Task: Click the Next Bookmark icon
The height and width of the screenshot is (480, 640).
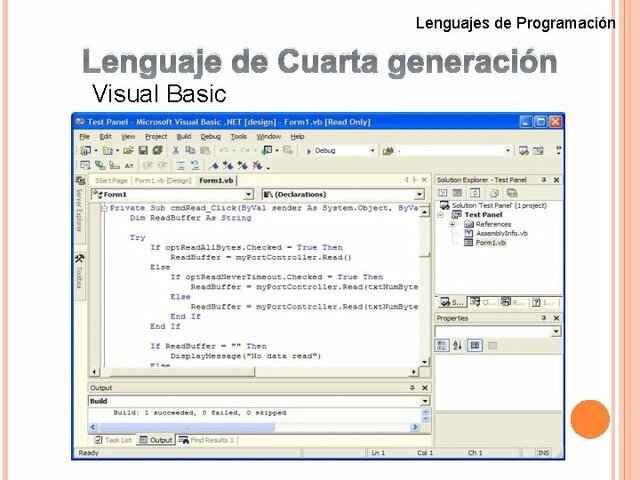Action: [228, 166]
